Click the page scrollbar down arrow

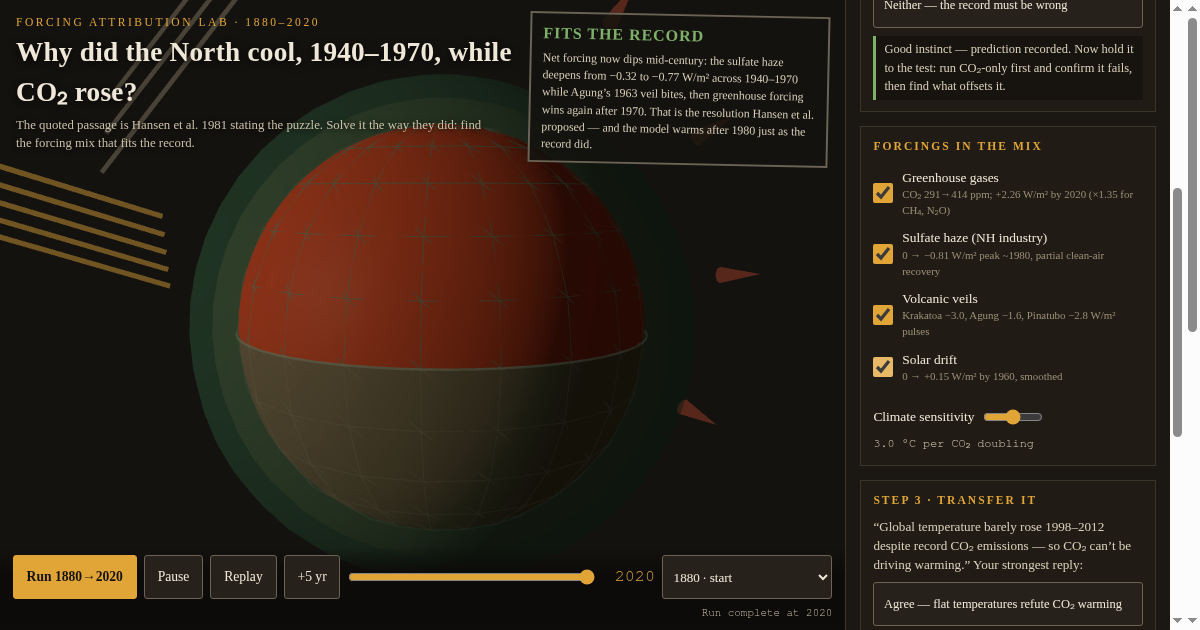point(1192,621)
